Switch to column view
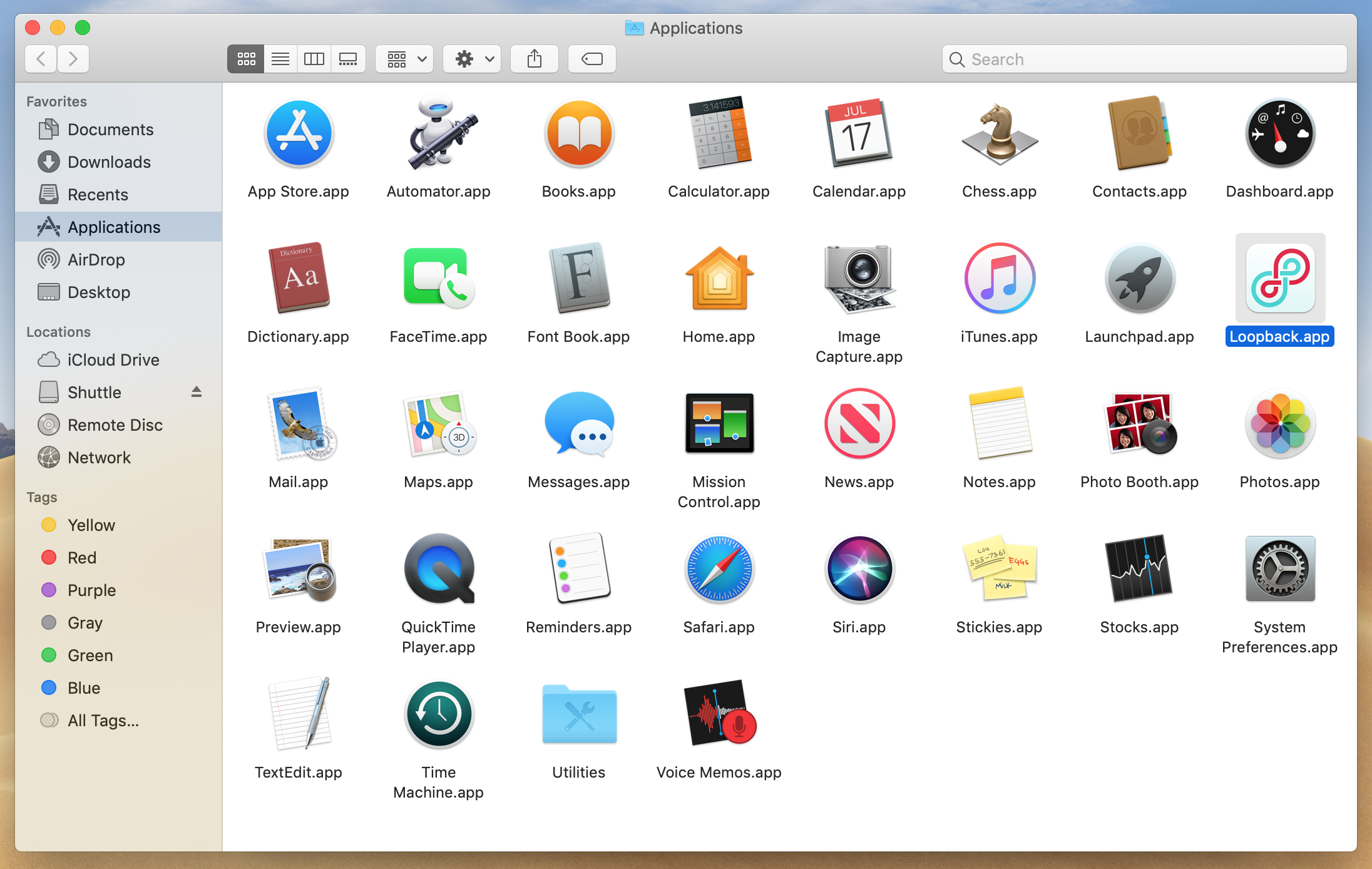This screenshot has width=1372, height=869. [314, 59]
